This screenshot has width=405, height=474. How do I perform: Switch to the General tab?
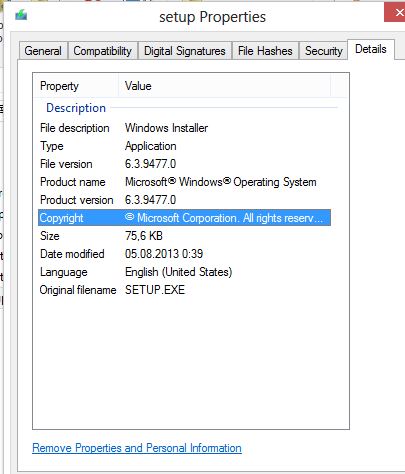coord(43,51)
